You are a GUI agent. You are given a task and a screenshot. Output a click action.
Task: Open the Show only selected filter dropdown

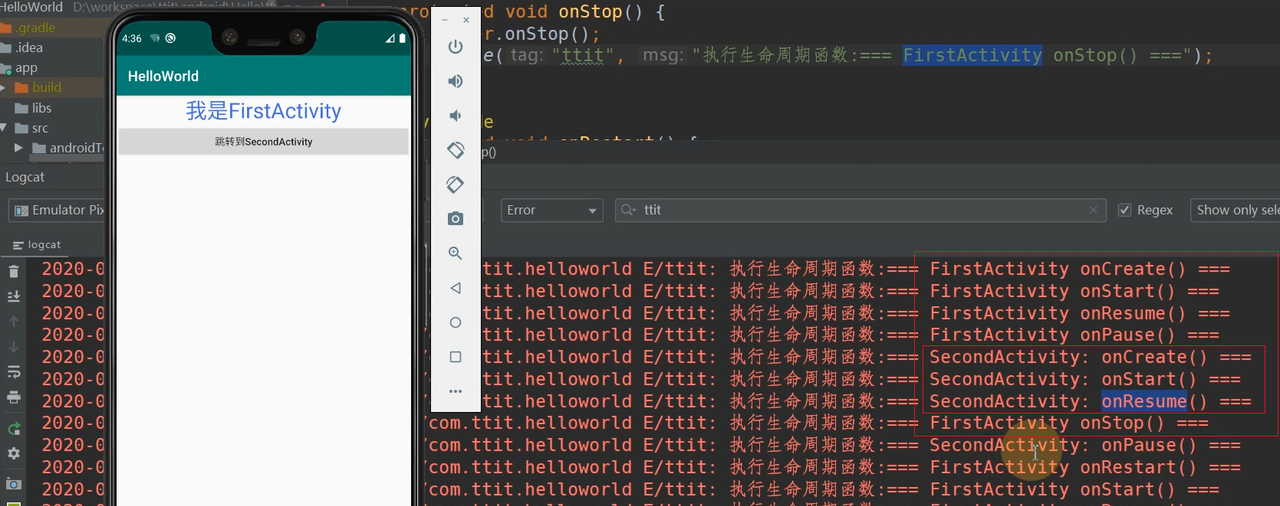(x=1235, y=210)
